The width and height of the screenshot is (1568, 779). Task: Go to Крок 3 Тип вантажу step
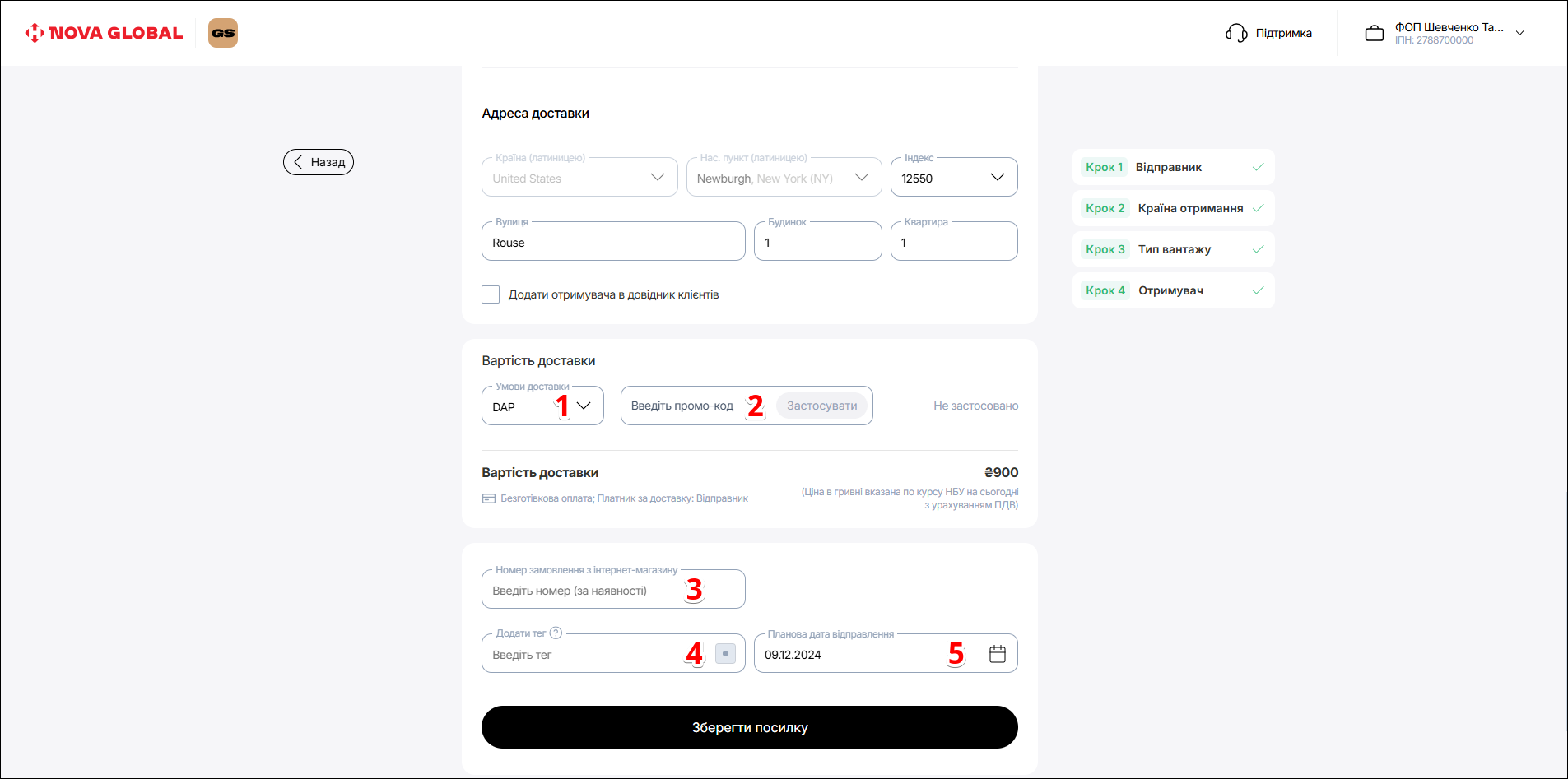(x=1172, y=249)
